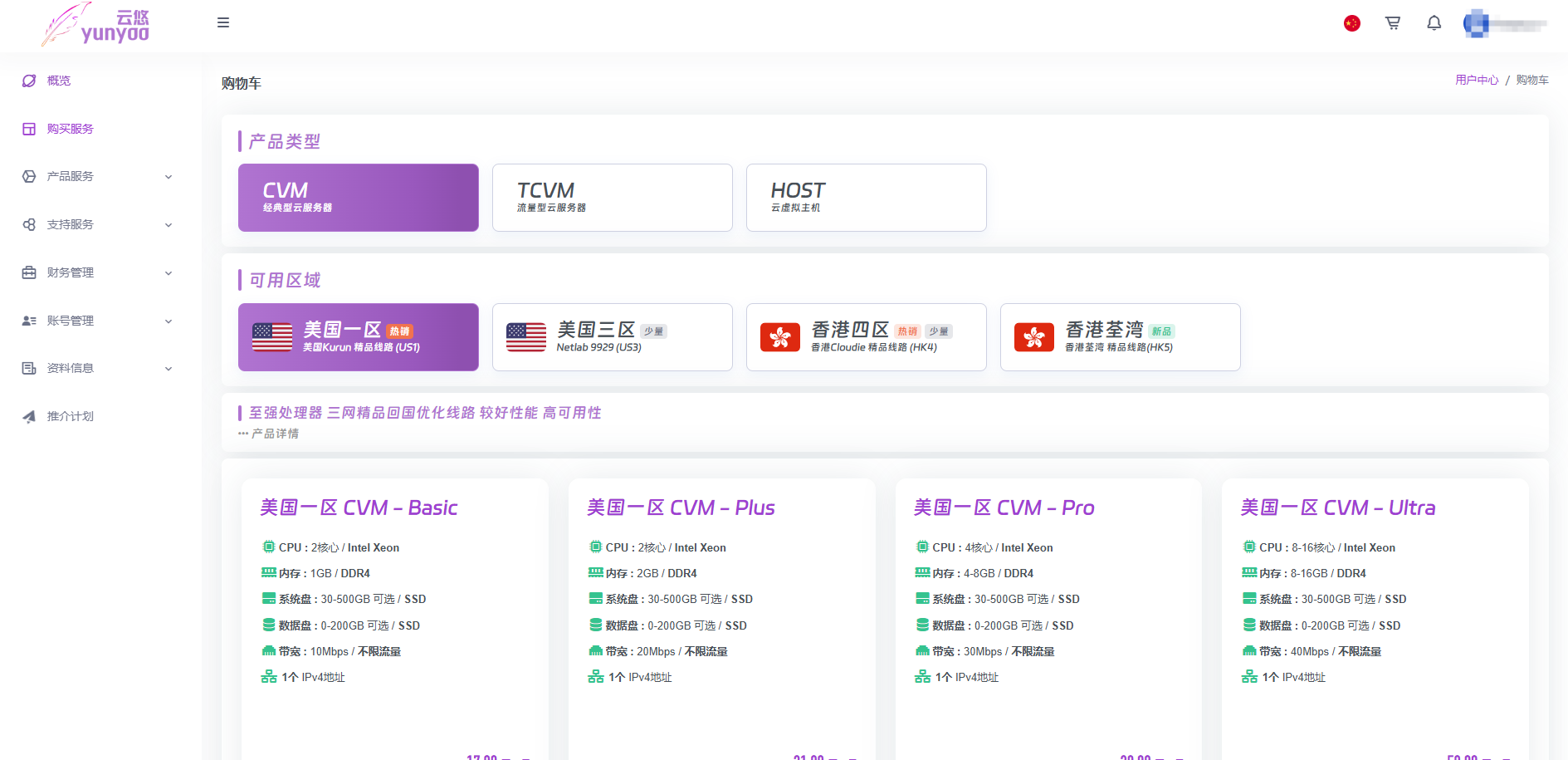Click 'CPU : 2核心 / Intel Xeon' in Basic plan
This screenshot has width=1568, height=760.
[339, 547]
